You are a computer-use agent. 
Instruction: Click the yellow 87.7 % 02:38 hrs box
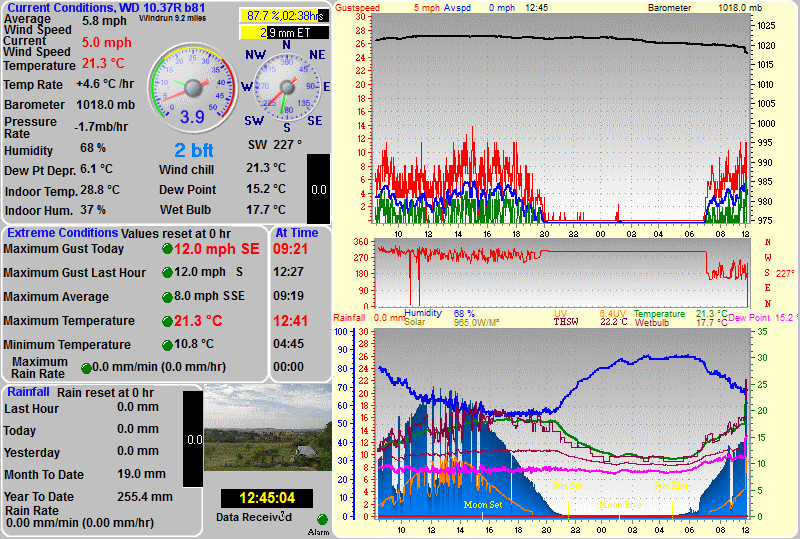[x=284, y=16]
